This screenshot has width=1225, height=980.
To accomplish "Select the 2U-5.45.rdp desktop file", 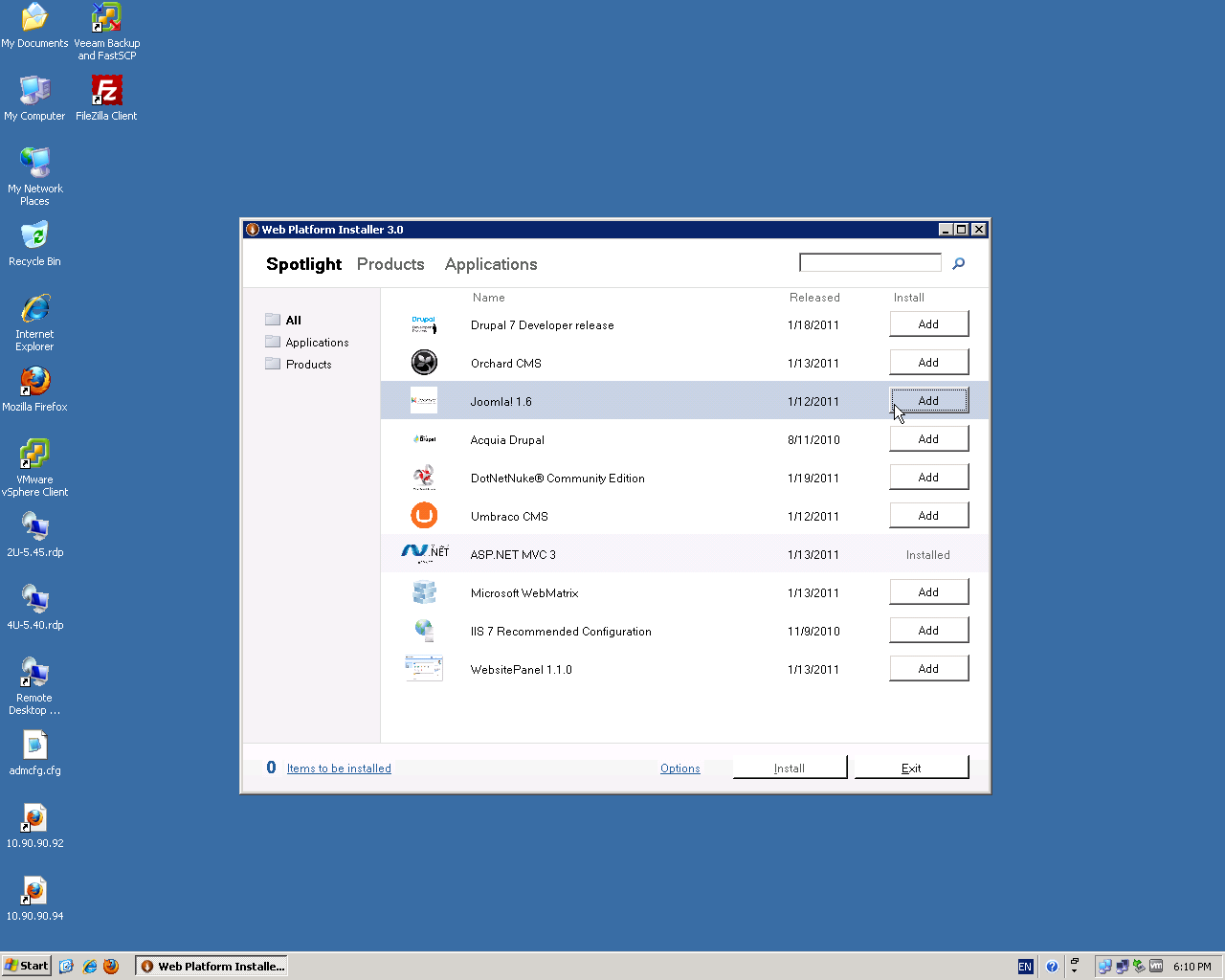I will tap(34, 534).
